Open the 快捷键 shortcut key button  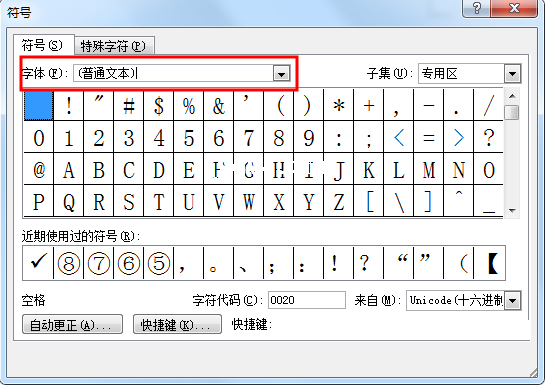click(x=177, y=325)
